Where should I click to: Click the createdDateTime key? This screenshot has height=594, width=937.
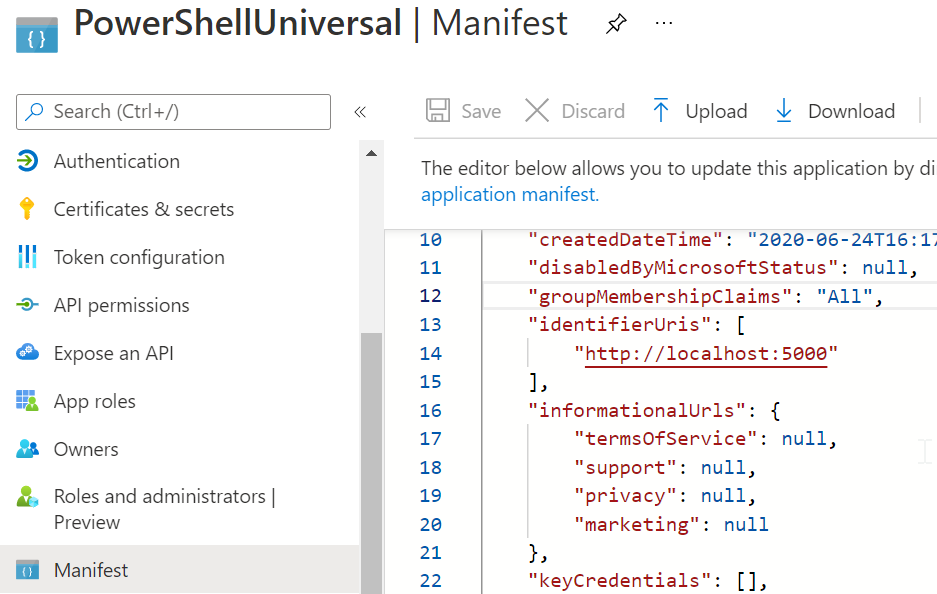point(625,240)
